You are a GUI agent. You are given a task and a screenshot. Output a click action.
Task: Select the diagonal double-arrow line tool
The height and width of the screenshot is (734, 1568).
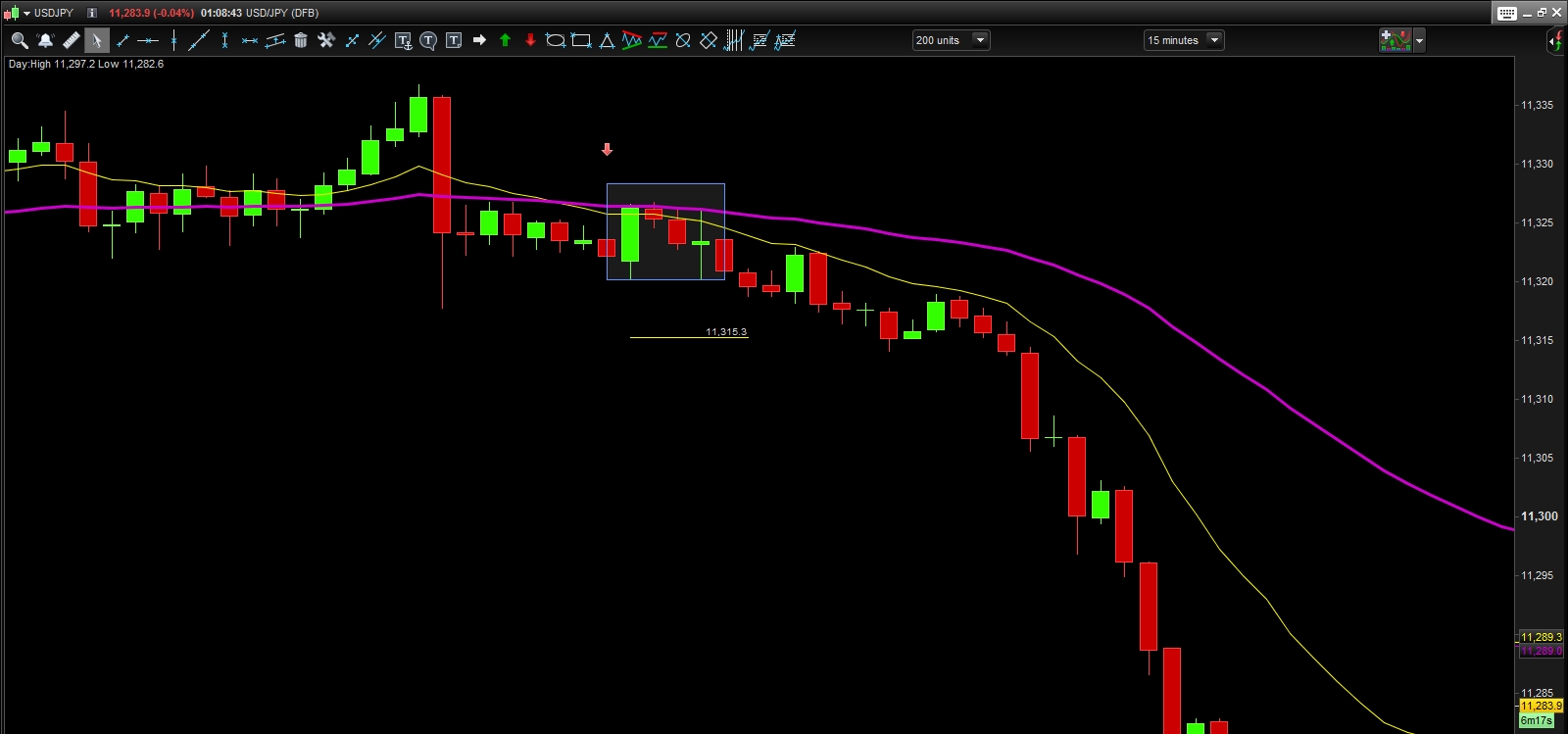pyautogui.click(x=352, y=40)
